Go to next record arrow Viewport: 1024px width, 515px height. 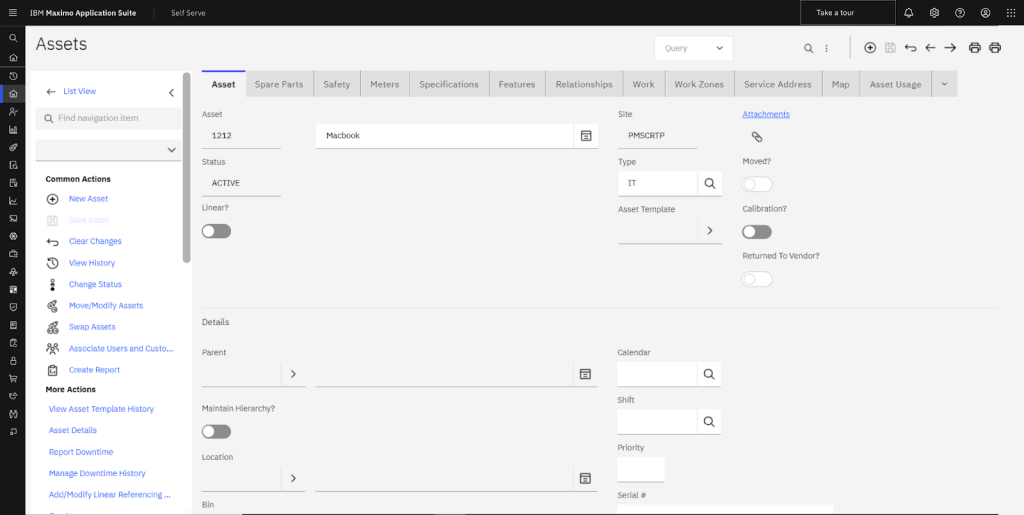[950, 48]
